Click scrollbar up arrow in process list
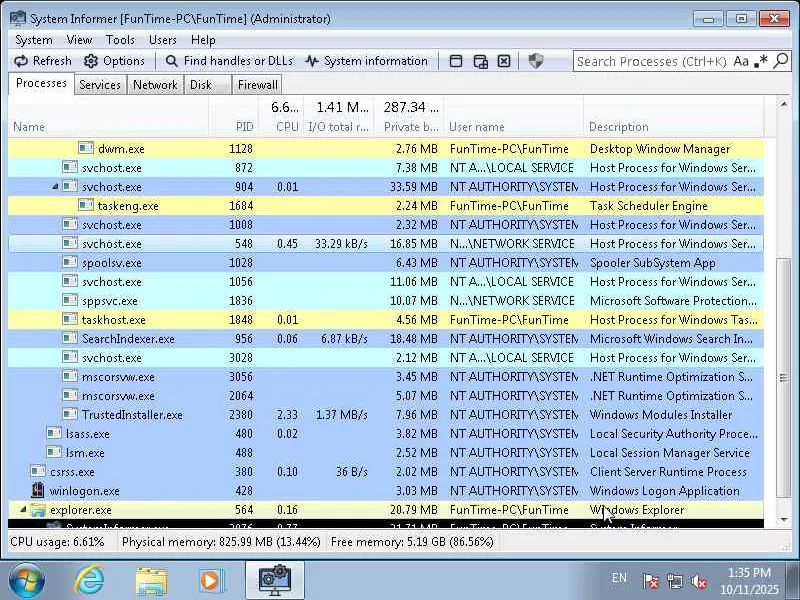 [783, 104]
